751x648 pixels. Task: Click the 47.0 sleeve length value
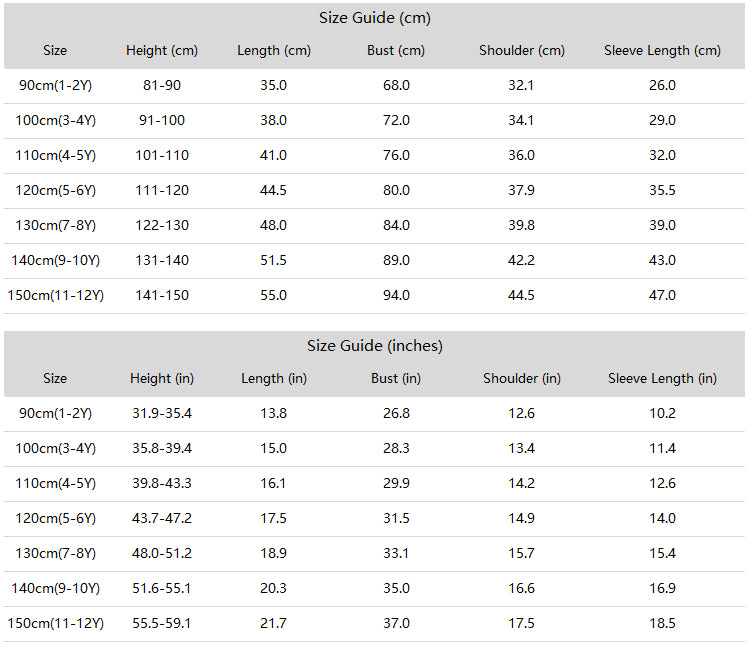662,296
